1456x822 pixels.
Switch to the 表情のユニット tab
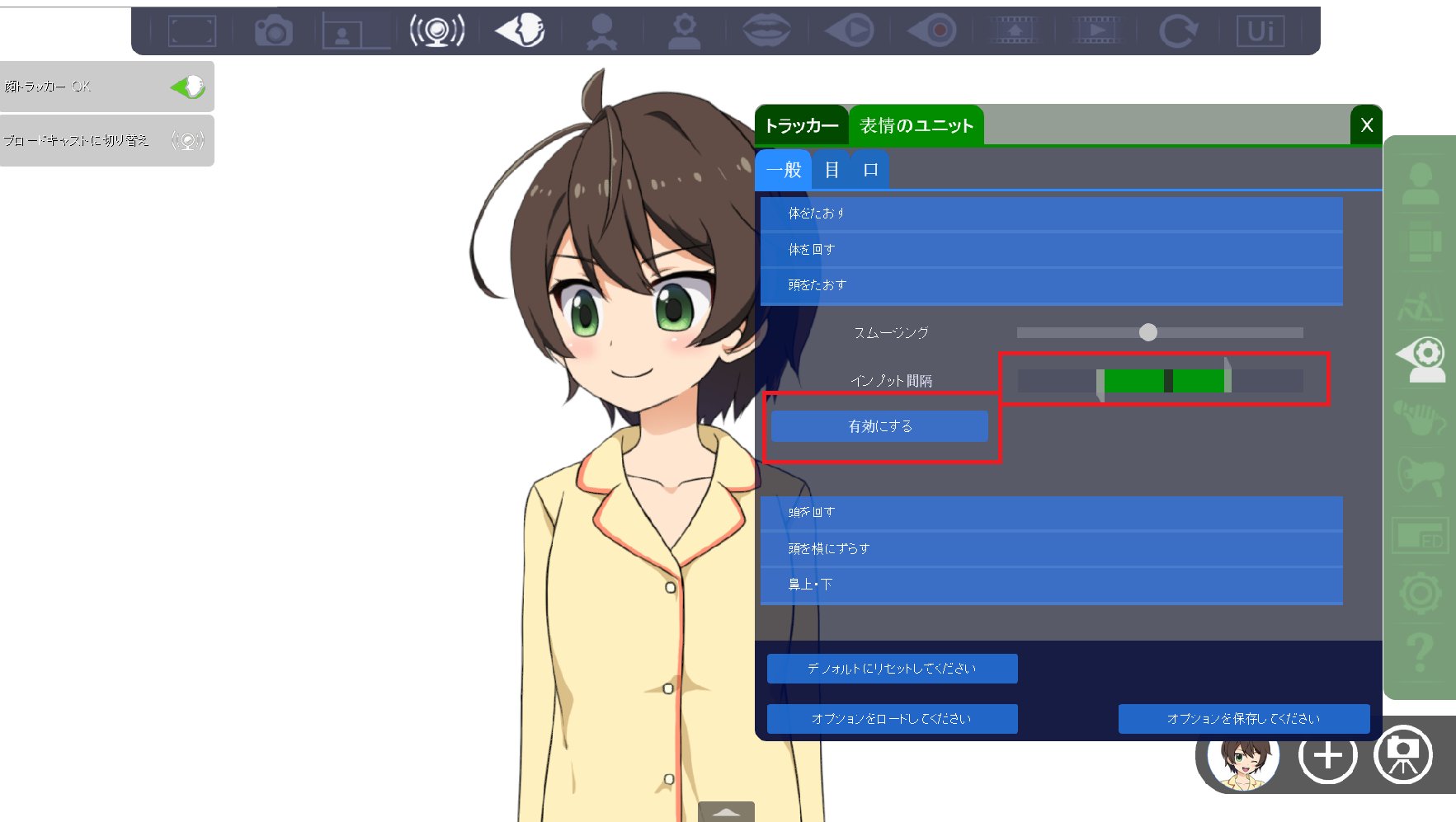coord(916,125)
